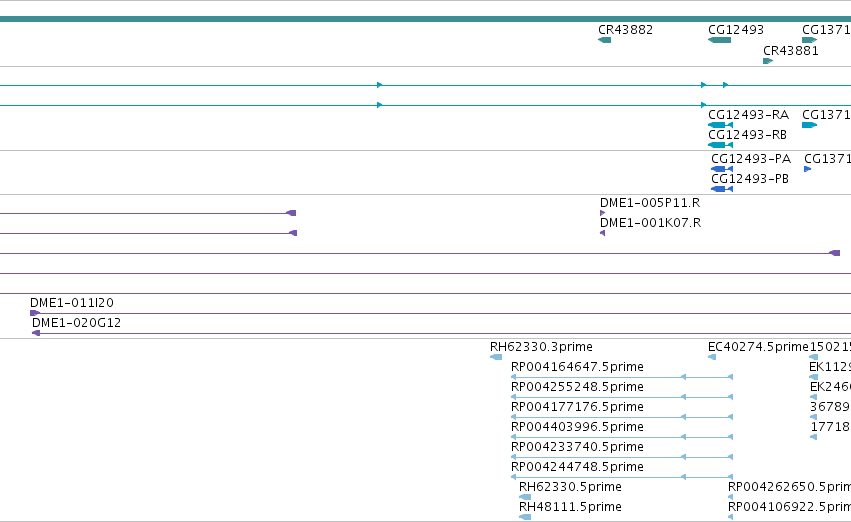Click the DME1-005P11.R label
This screenshot has width=851, height=522.
(650, 203)
